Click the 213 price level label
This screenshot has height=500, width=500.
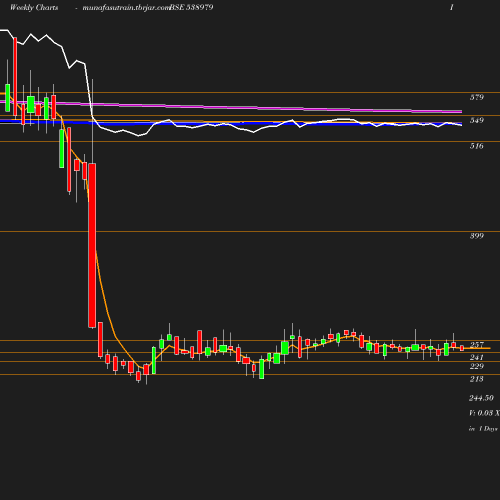[477, 379]
